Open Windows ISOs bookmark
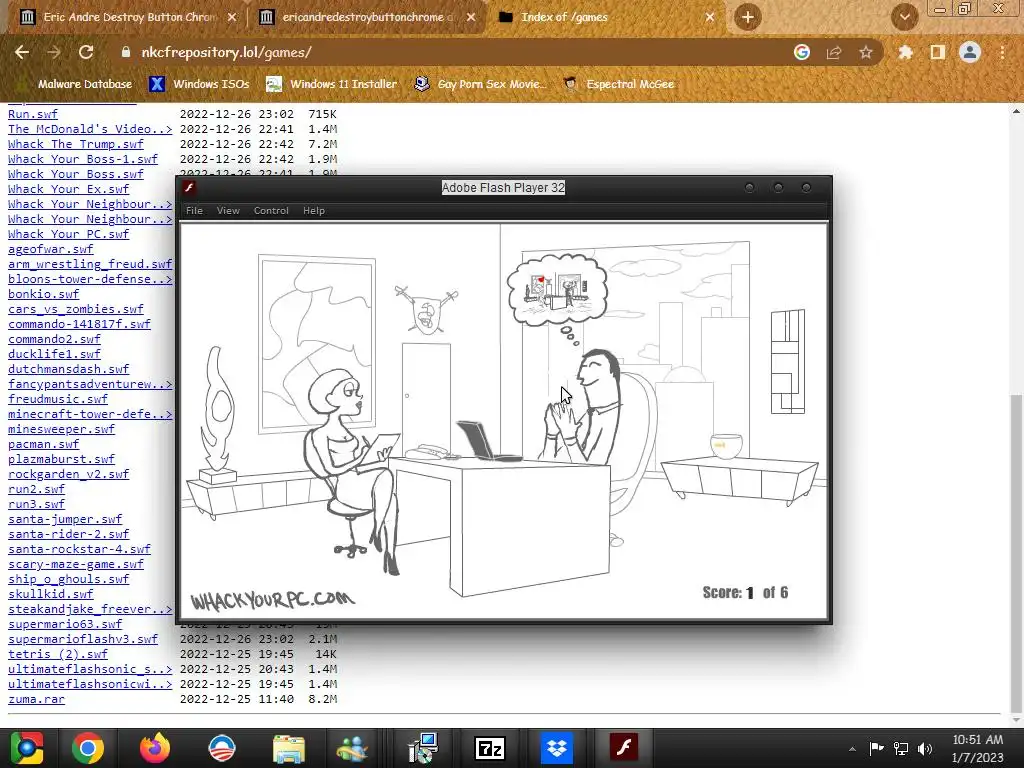 pos(199,84)
